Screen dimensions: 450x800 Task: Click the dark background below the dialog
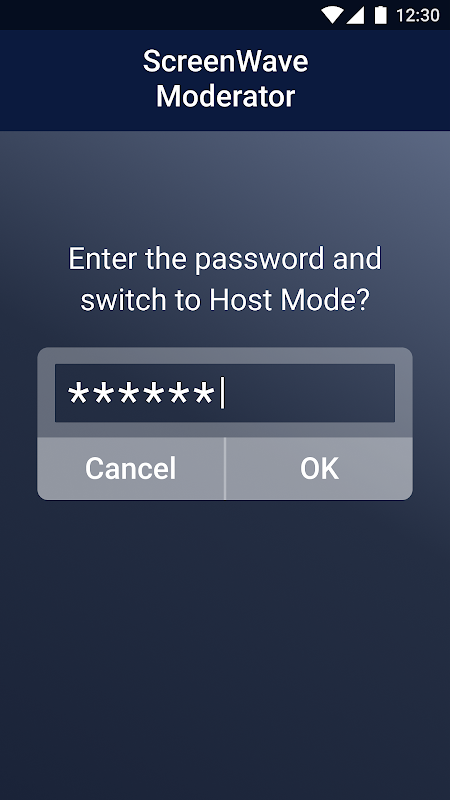point(225,648)
